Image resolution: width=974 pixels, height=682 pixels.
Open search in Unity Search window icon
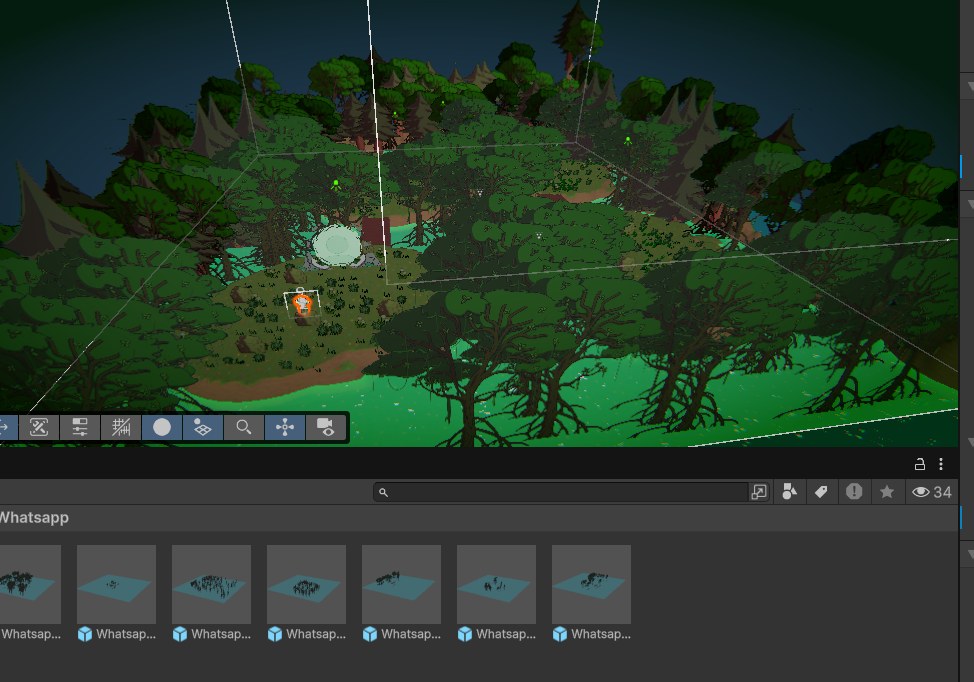(x=759, y=493)
